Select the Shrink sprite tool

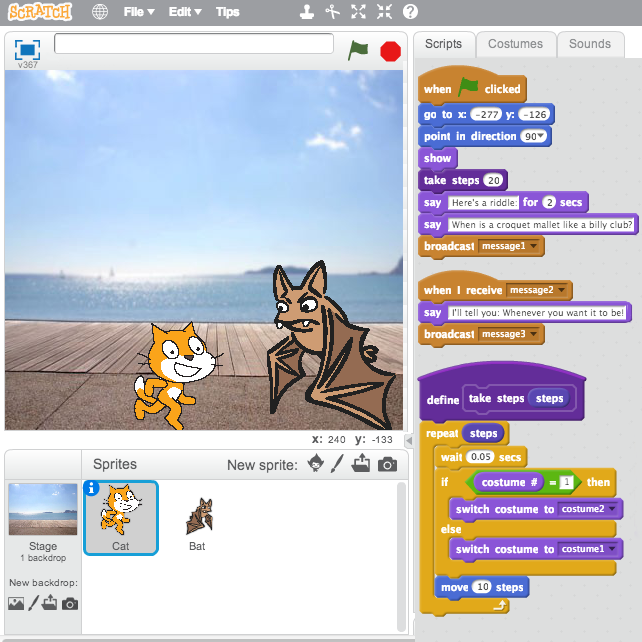(384, 12)
